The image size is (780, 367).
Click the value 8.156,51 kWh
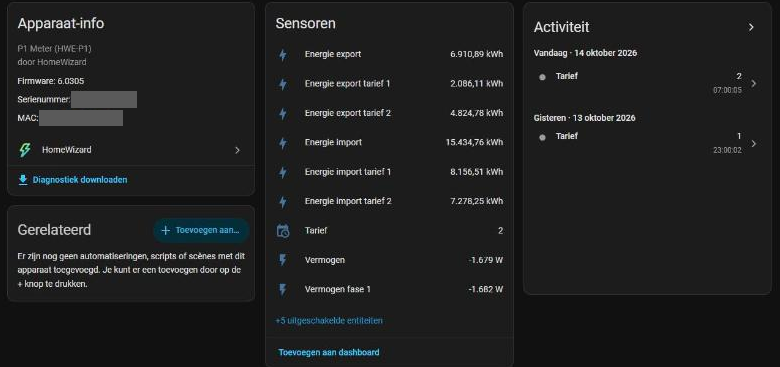point(477,172)
